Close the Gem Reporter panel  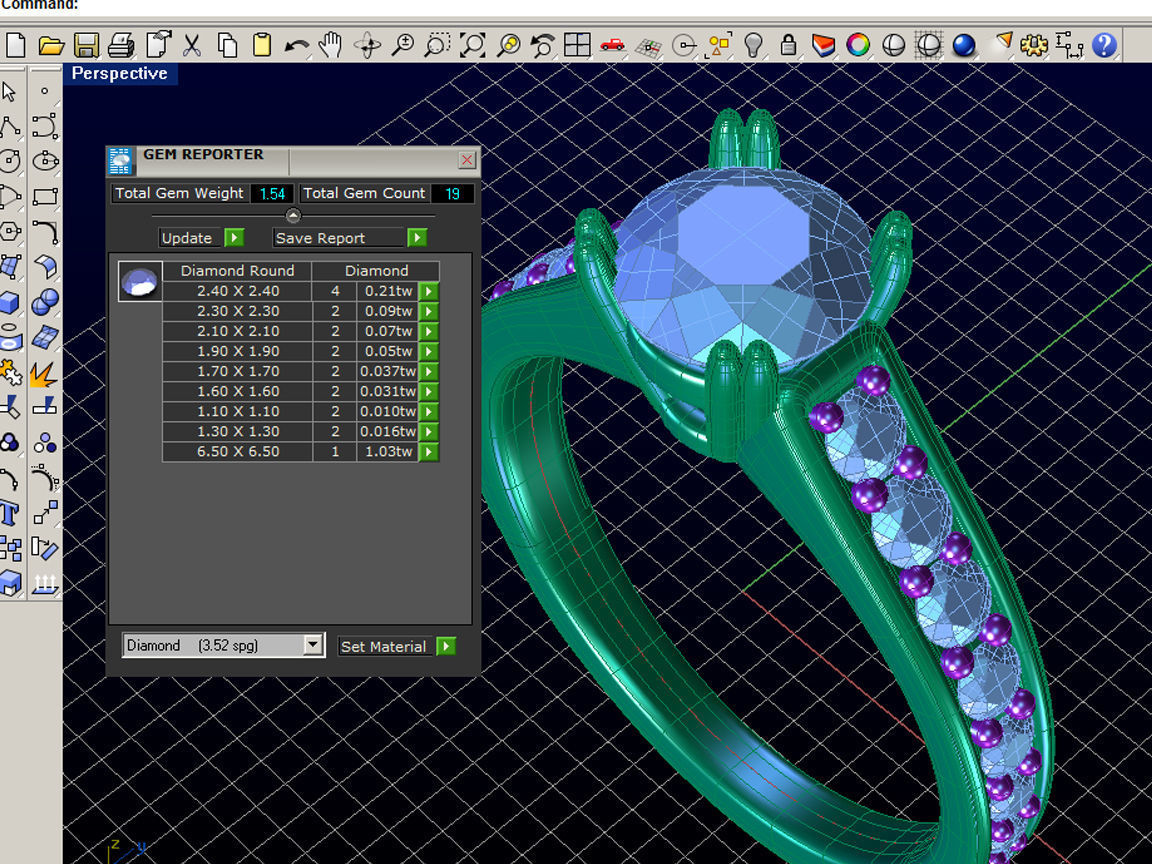467,159
